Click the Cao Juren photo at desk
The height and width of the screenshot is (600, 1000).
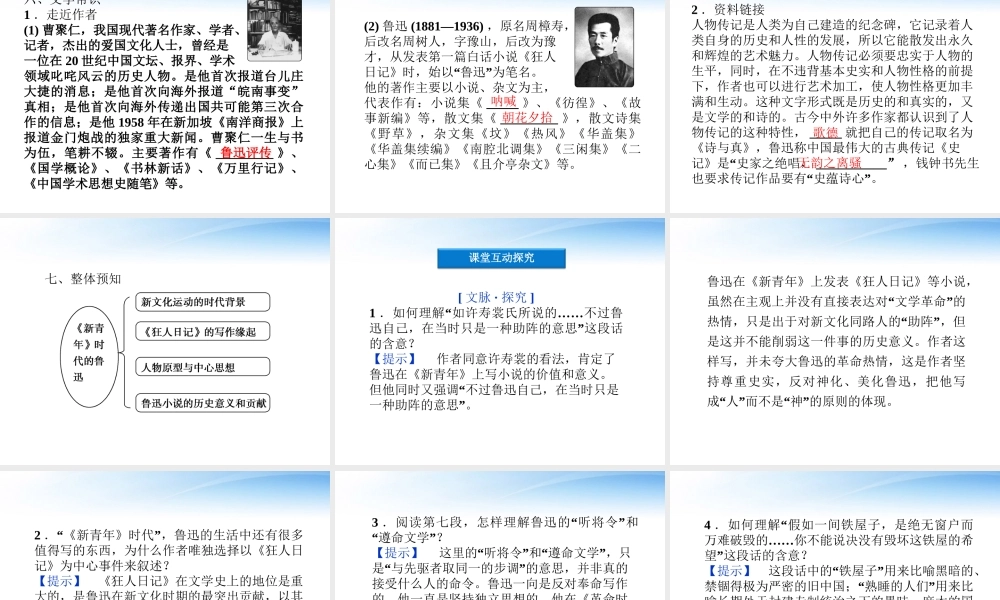(x=274, y=29)
